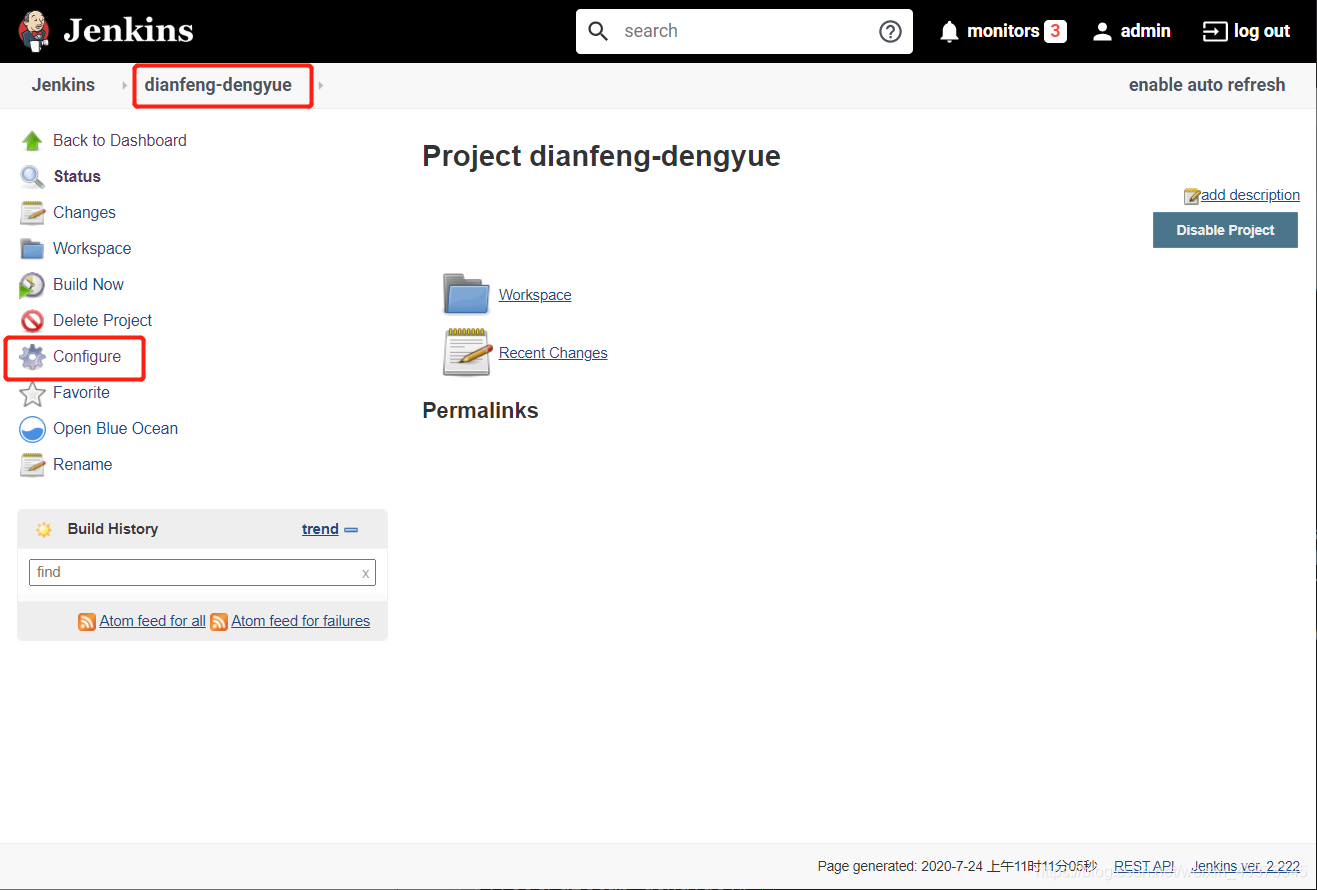Image resolution: width=1317 pixels, height=890 pixels.
Task: Go Back to Dashboard
Action: tap(120, 141)
